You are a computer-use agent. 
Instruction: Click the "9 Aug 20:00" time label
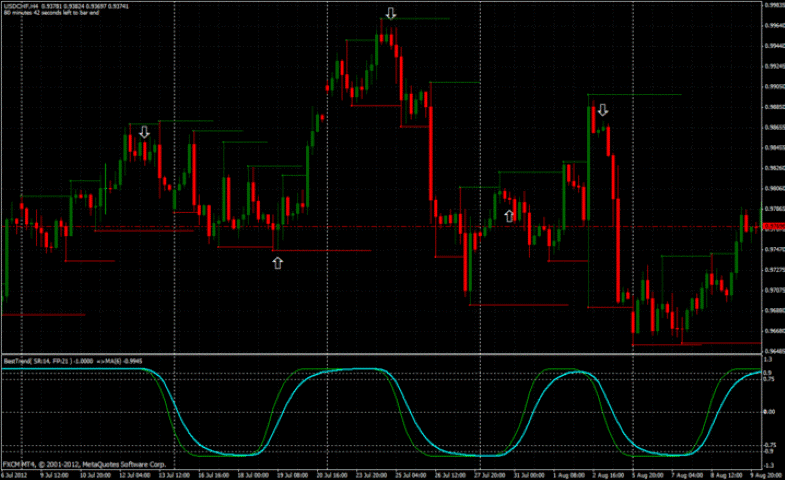coord(766,475)
